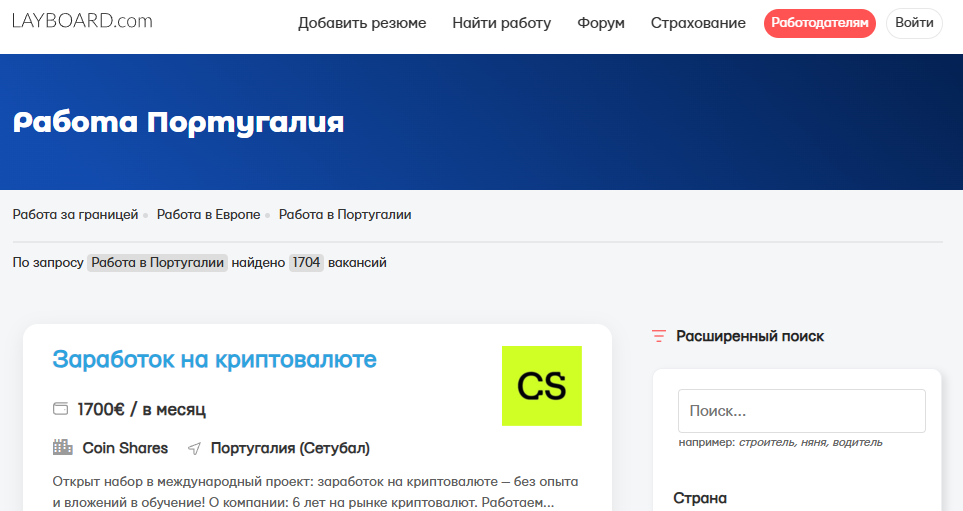Click the Португалия (Сетубал) location text

290,448
